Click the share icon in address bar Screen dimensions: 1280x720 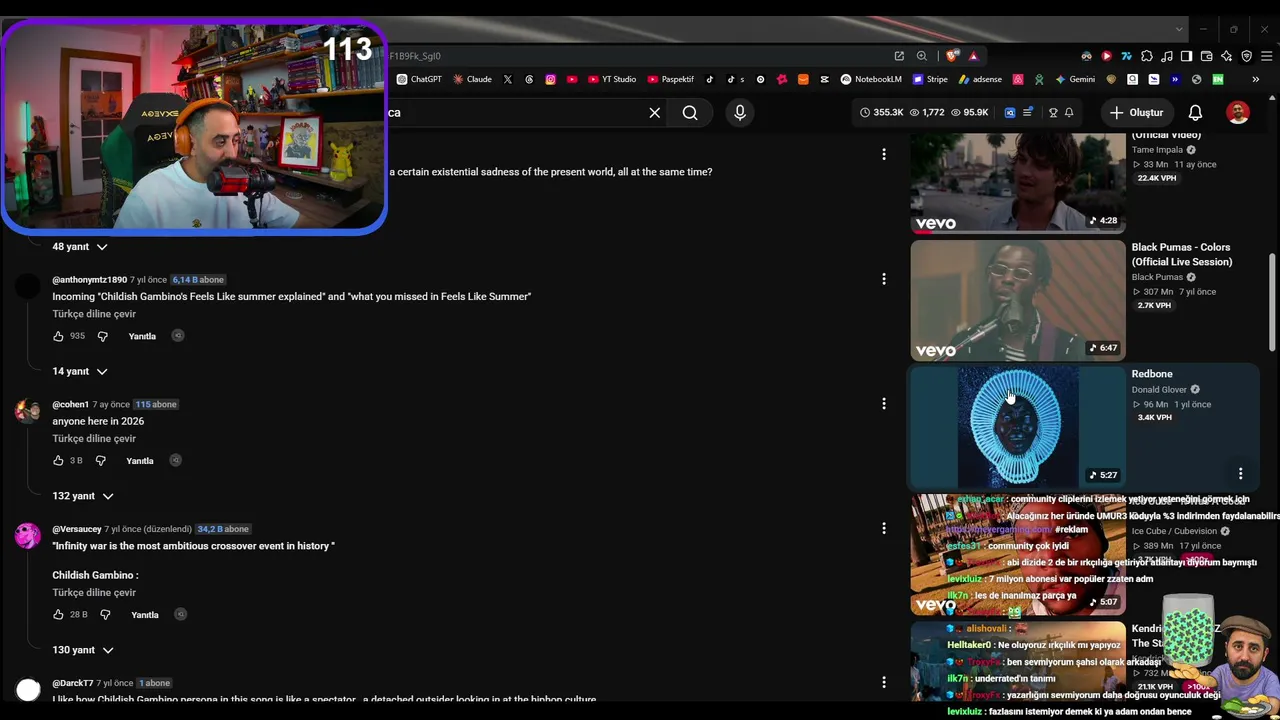click(x=899, y=56)
